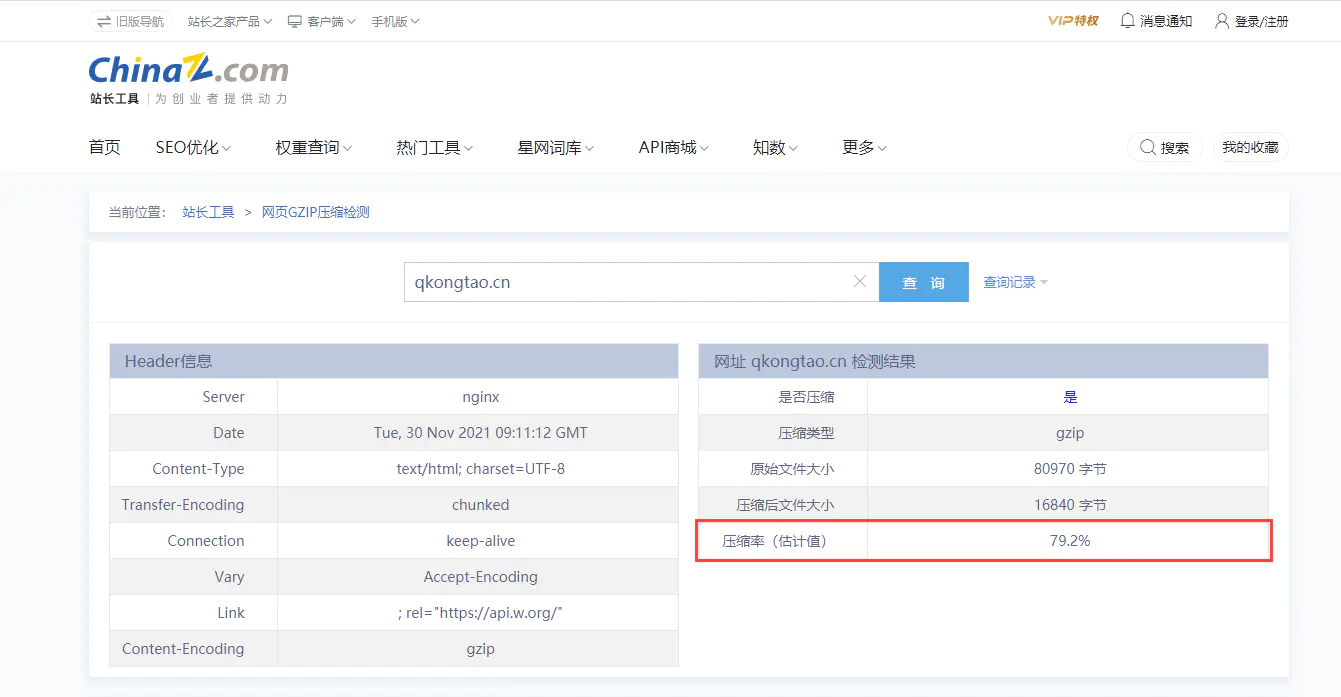Click the Link header label
The image size is (1341, 697).
click(x=231, y=613)
